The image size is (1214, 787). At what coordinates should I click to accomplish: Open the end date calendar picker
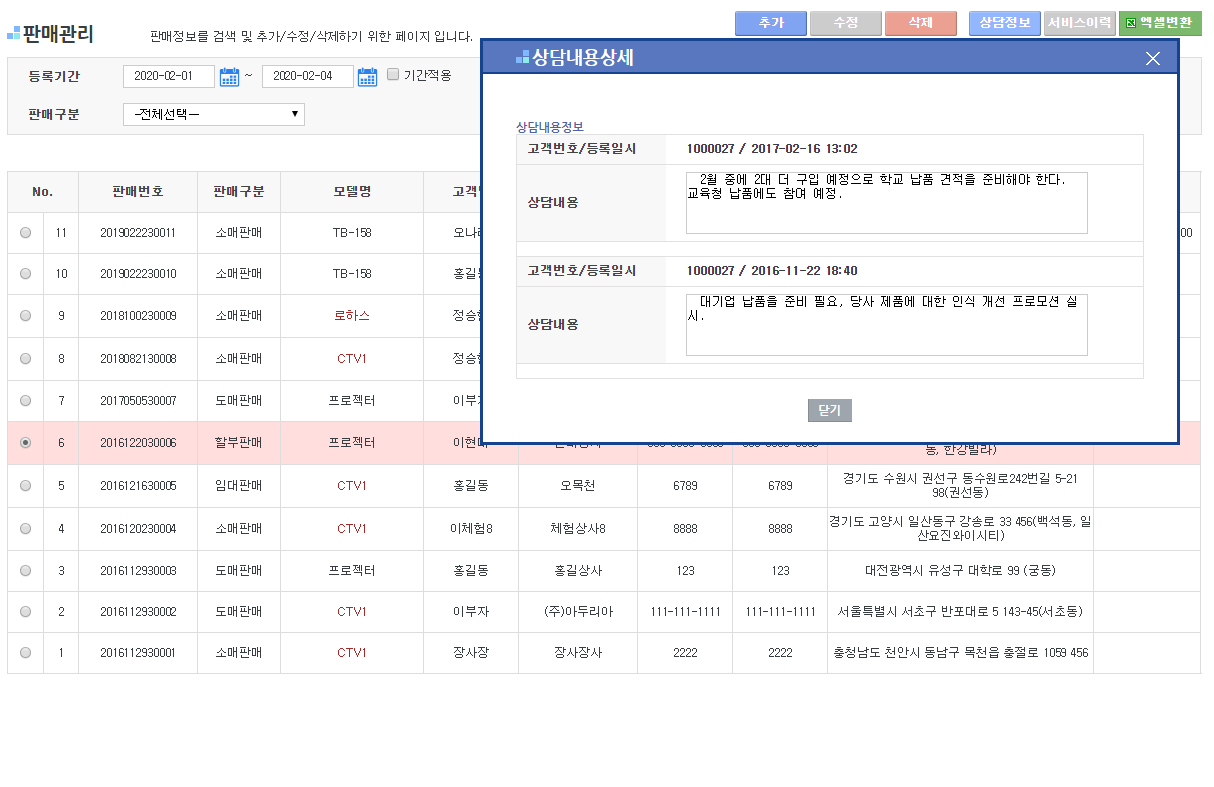point(367,77)
